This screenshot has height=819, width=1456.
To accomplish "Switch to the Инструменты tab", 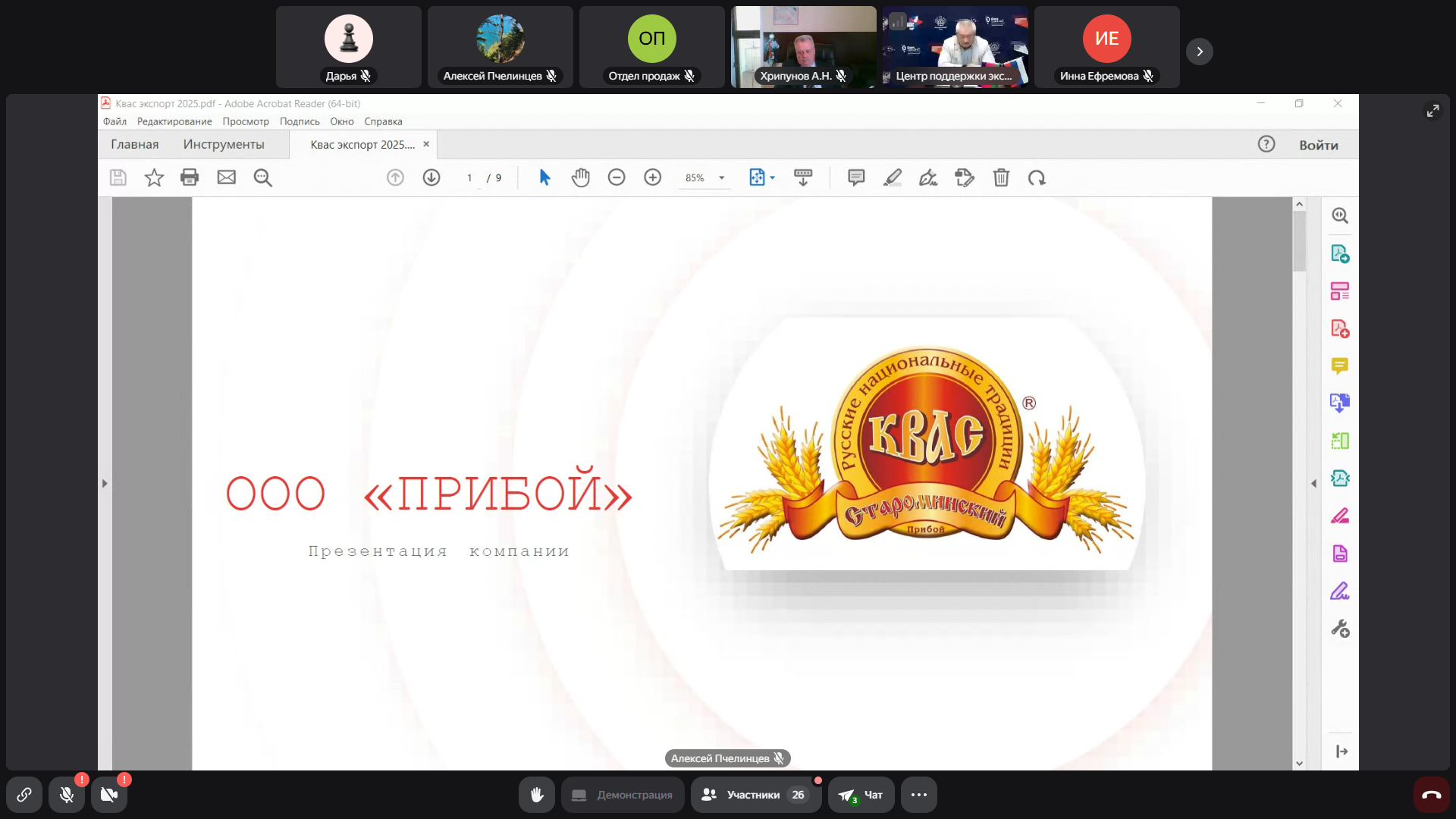I will 224,144.
